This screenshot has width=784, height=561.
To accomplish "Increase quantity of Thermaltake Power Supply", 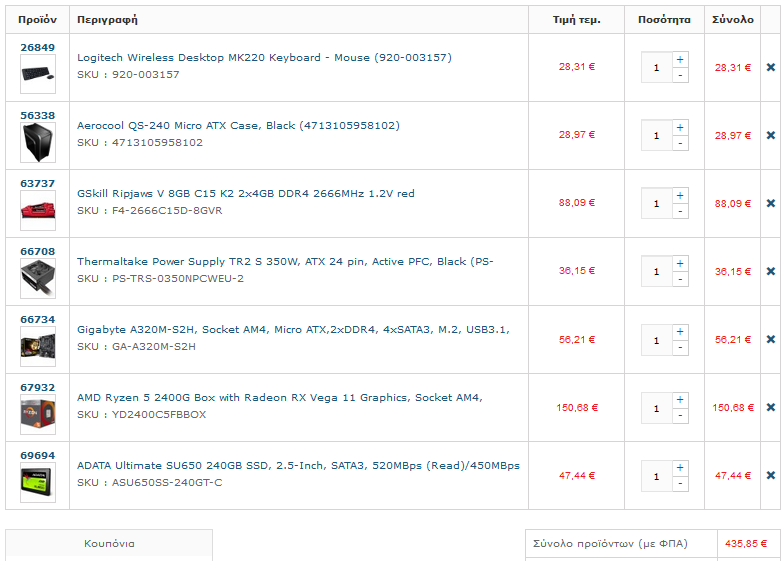I will tap(680, 264).
